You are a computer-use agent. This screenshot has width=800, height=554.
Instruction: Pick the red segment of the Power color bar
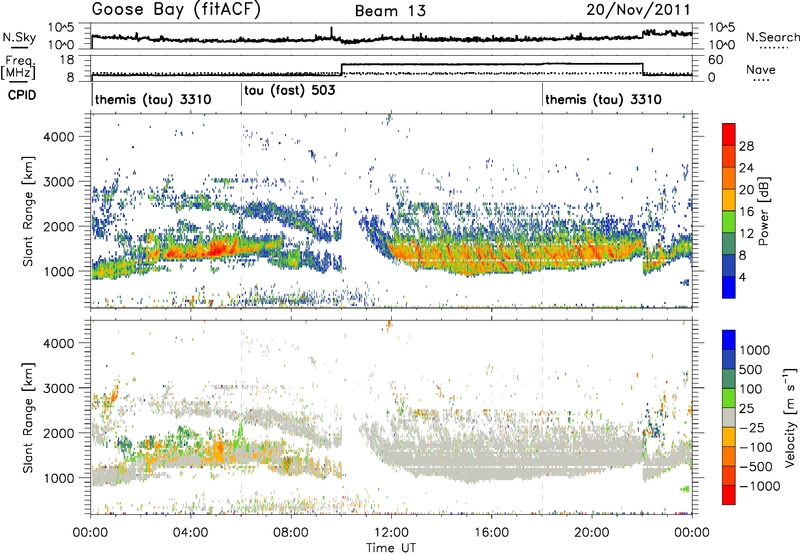click(x=729, y=134)
